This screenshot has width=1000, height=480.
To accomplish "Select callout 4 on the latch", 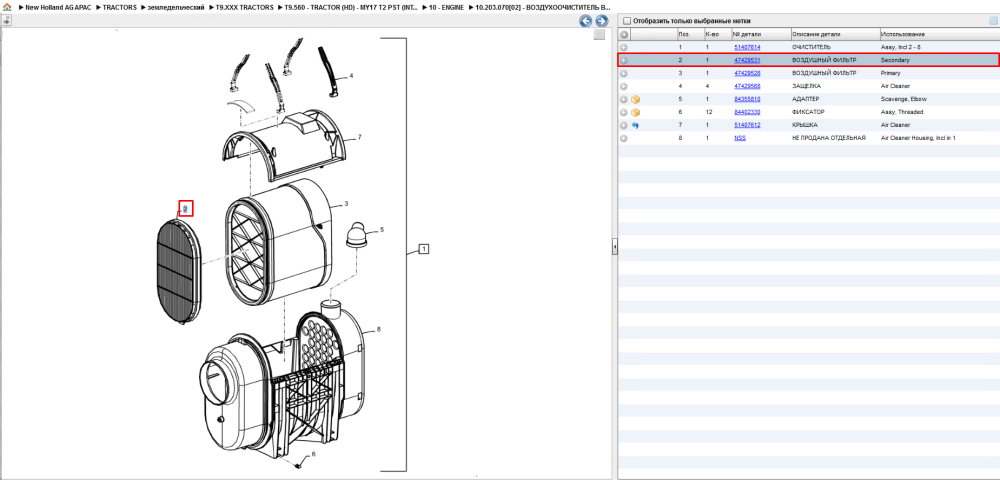I will click(351, 76).
